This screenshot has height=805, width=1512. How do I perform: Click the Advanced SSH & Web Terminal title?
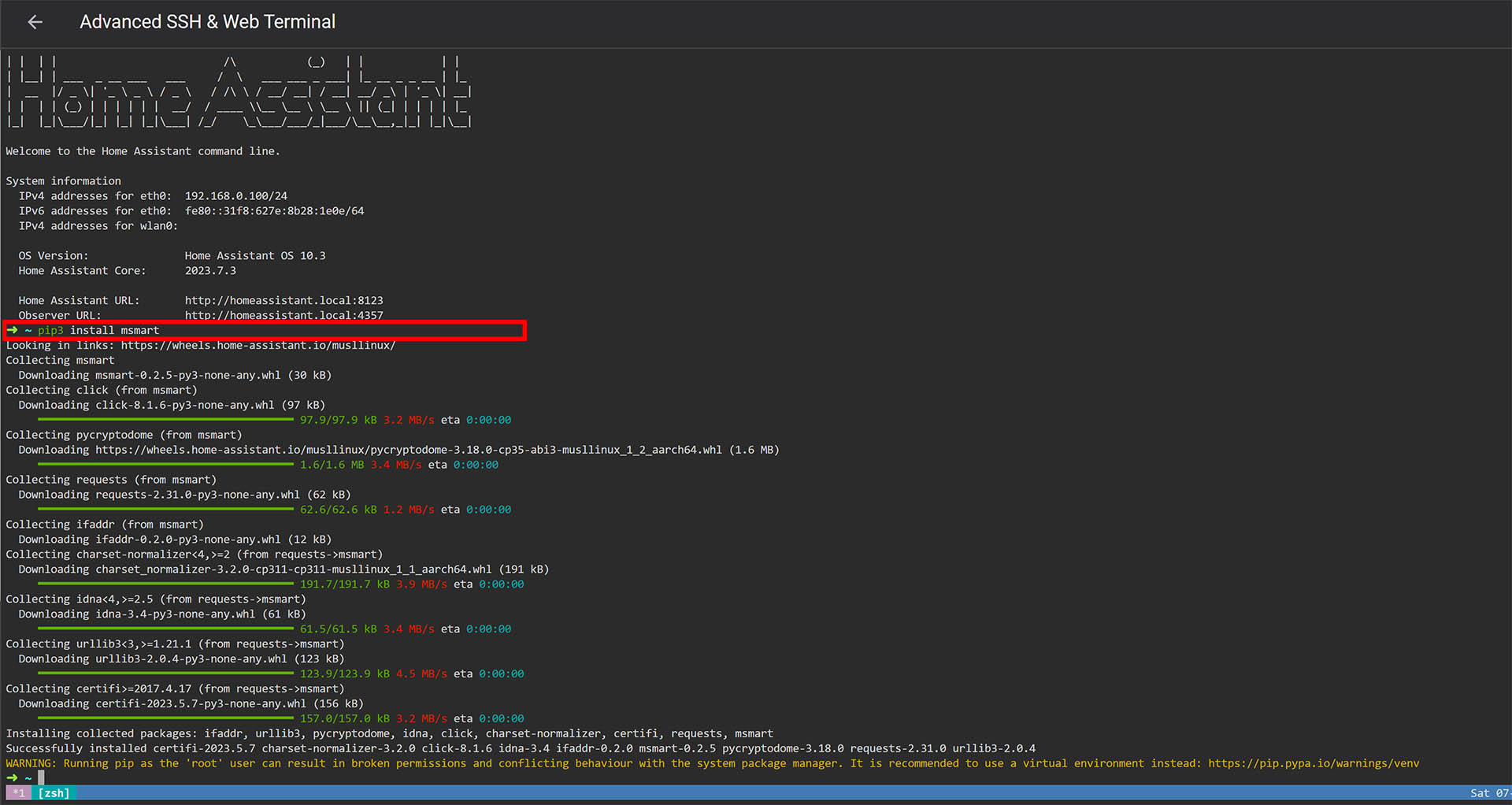point(207,22)
